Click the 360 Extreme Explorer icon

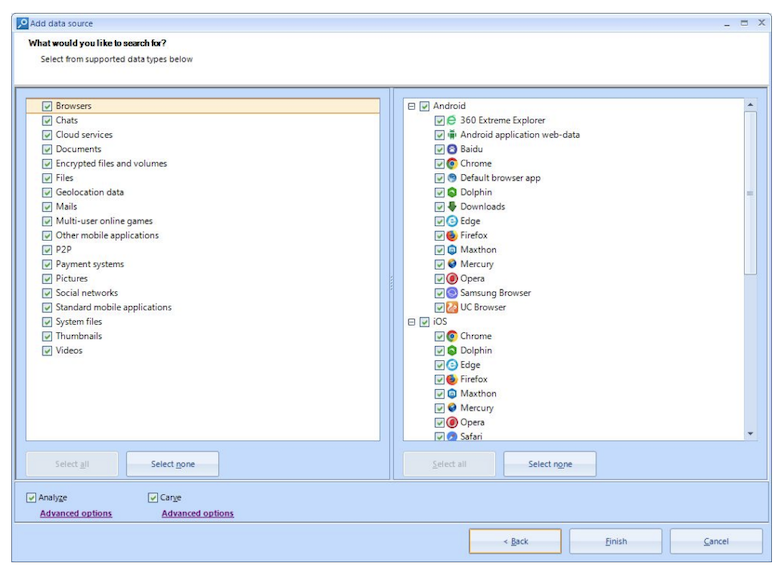pos(452,120)
